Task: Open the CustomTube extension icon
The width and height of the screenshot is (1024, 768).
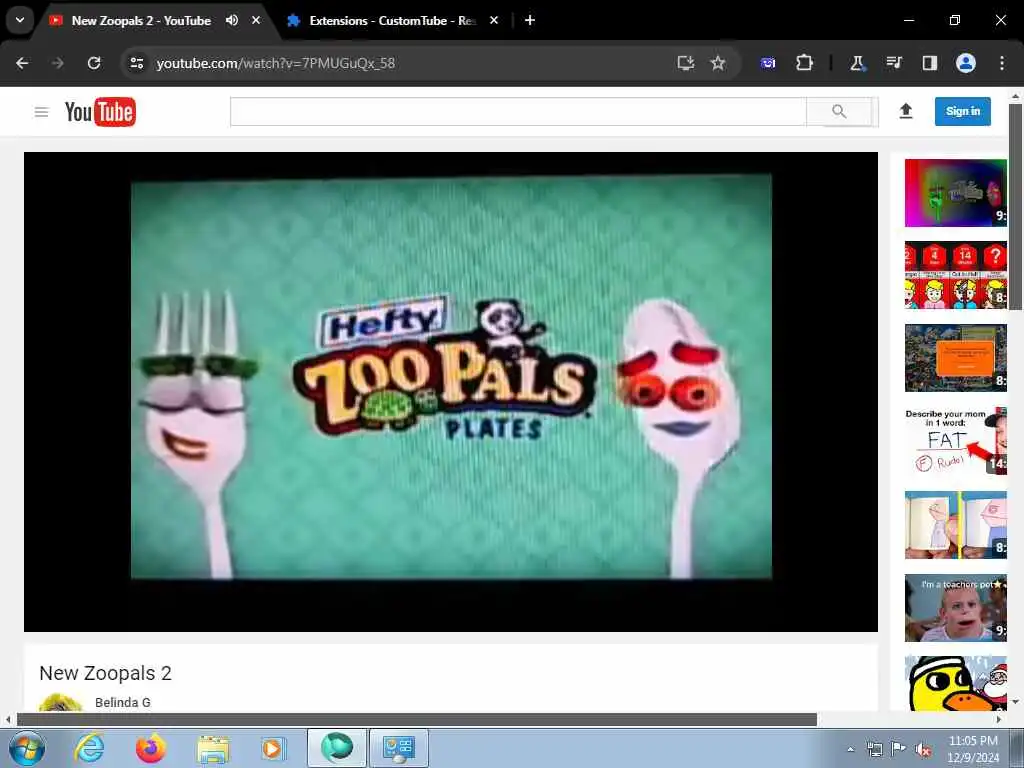Action: [768, 63]
